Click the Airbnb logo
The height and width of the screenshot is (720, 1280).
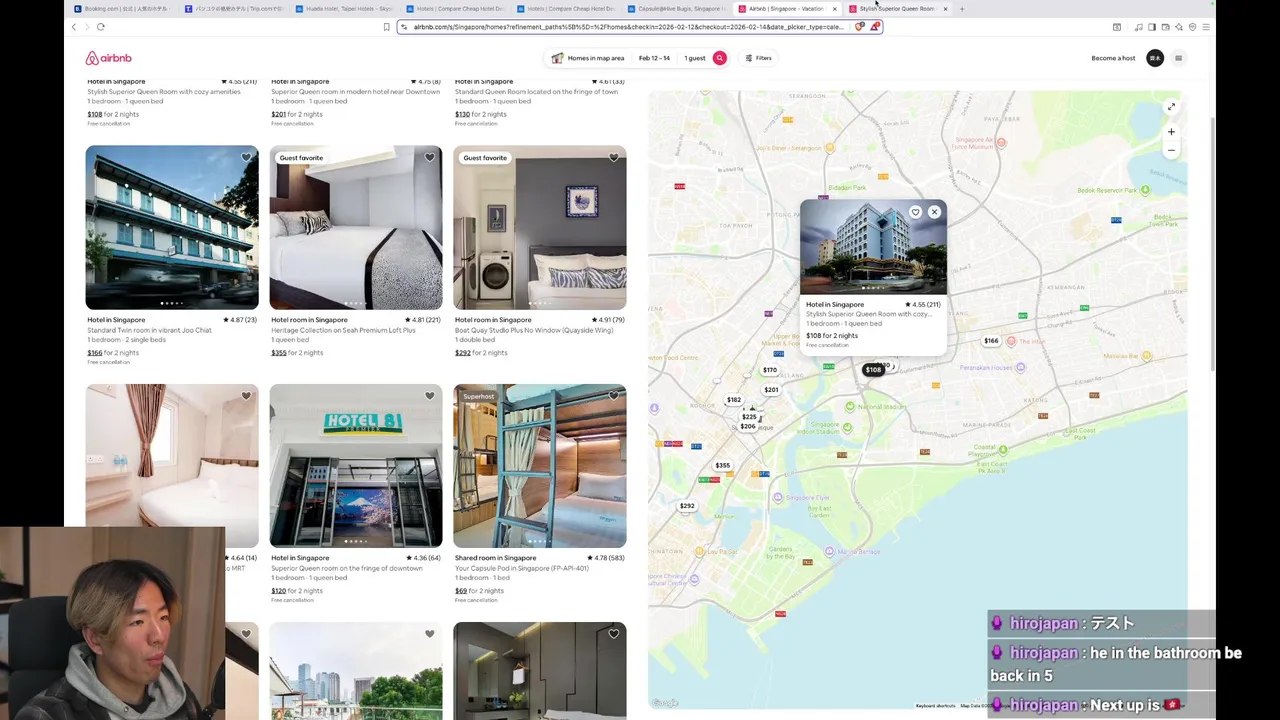[108, 58]
